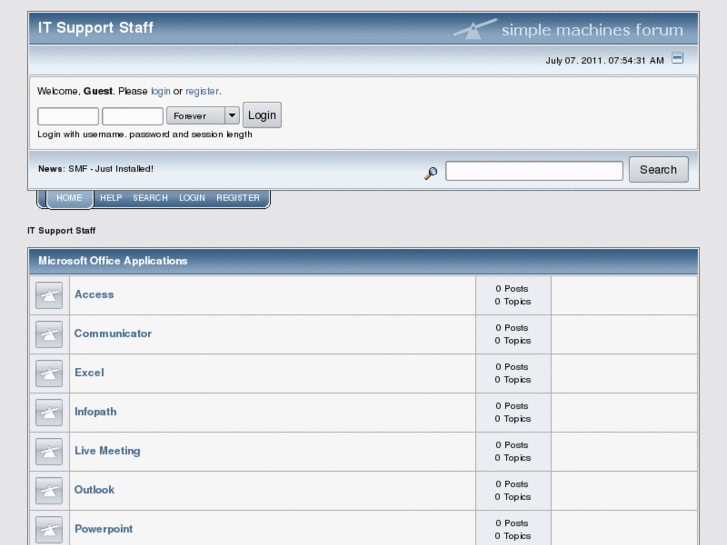Click the Communicator row 0 Posts text
This screenshot has width=727, height=545.
pos(512,327)
